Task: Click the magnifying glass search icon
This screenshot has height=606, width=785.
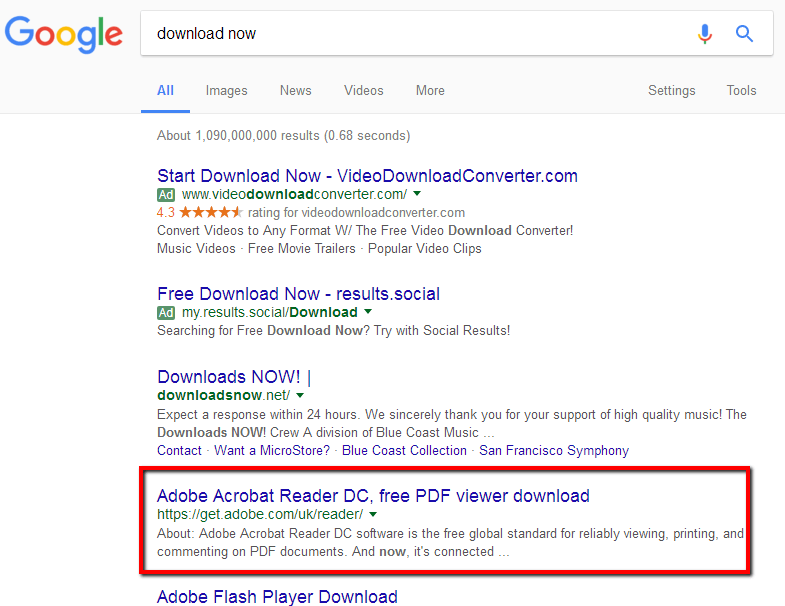Action: [744, 34]
